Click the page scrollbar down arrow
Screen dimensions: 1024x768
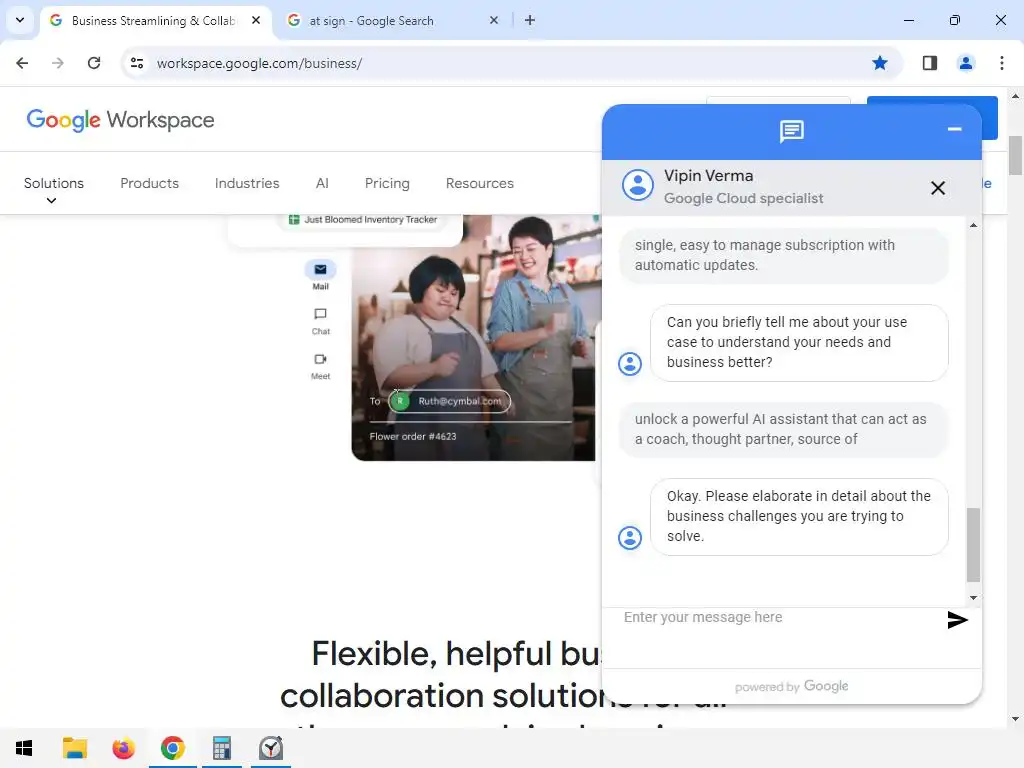1015,719
